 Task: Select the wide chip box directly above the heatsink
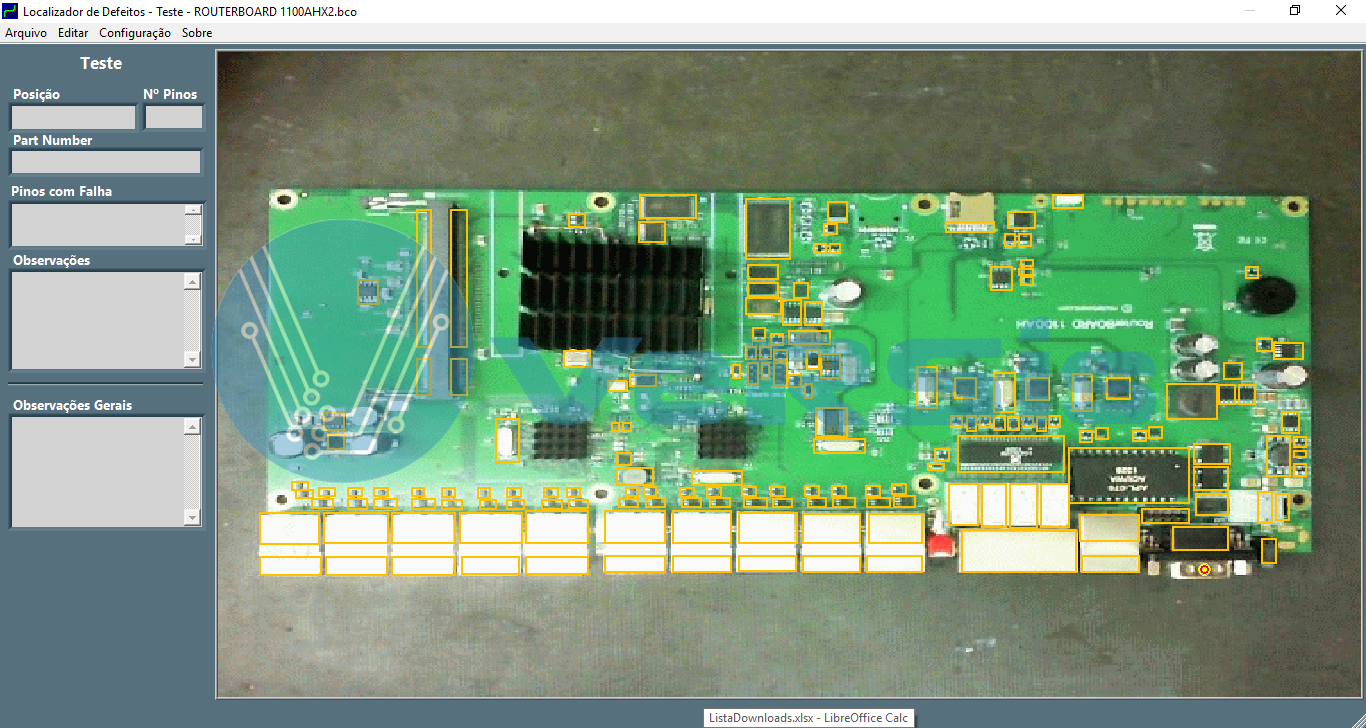(667, 207)
